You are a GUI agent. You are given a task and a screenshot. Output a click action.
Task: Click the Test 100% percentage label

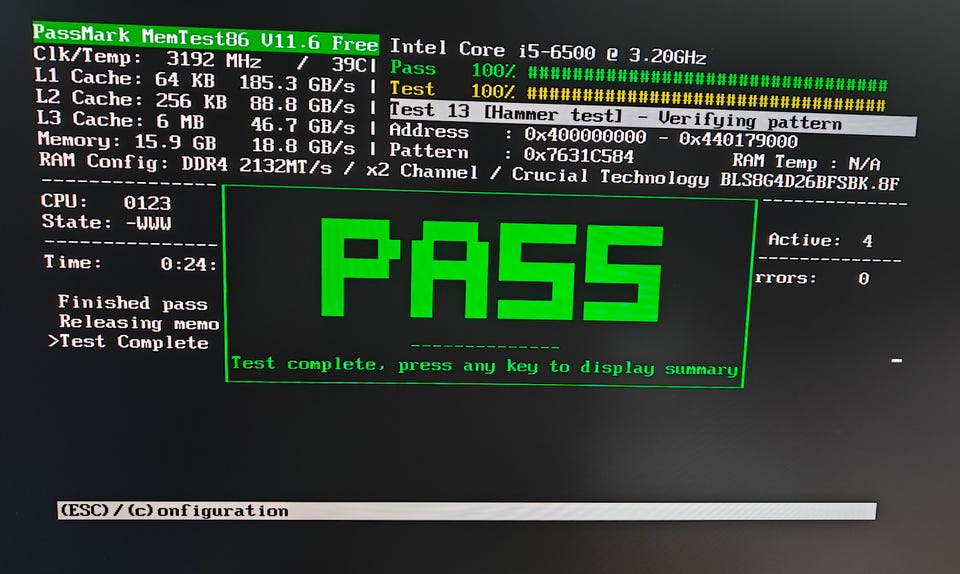pos(492,92)
